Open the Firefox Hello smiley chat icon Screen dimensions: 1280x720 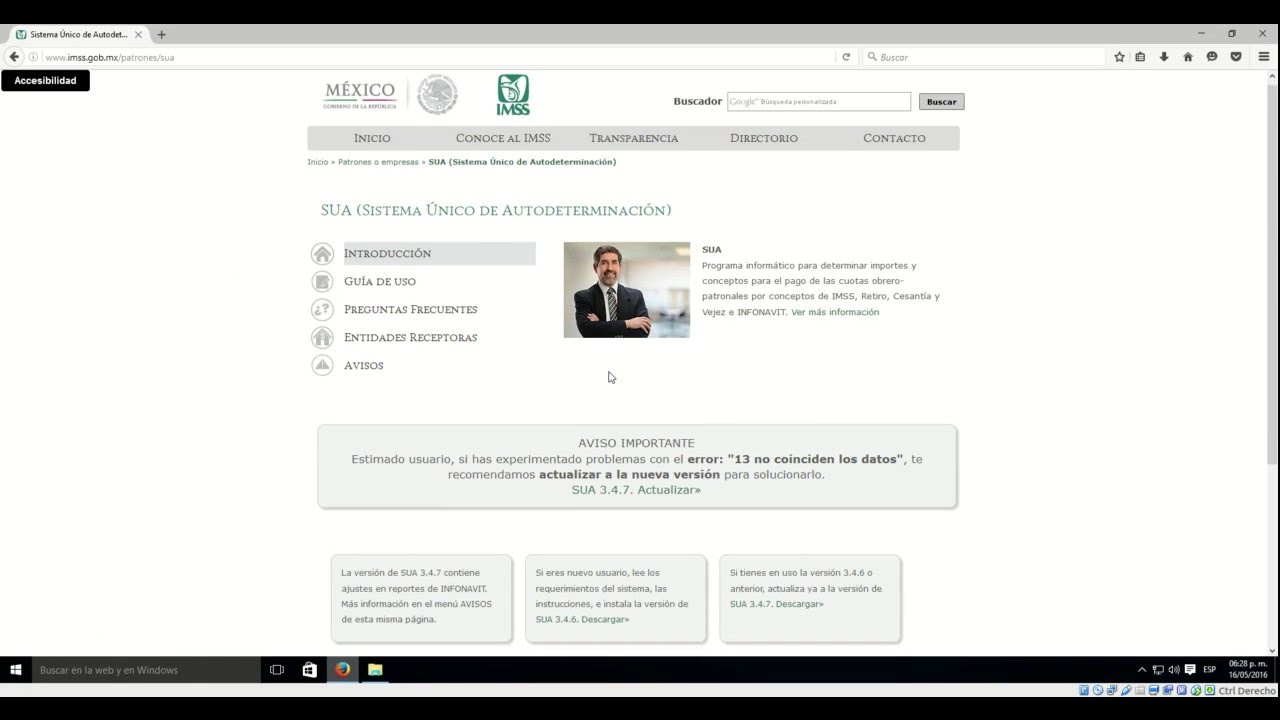tap(1212, 57)
